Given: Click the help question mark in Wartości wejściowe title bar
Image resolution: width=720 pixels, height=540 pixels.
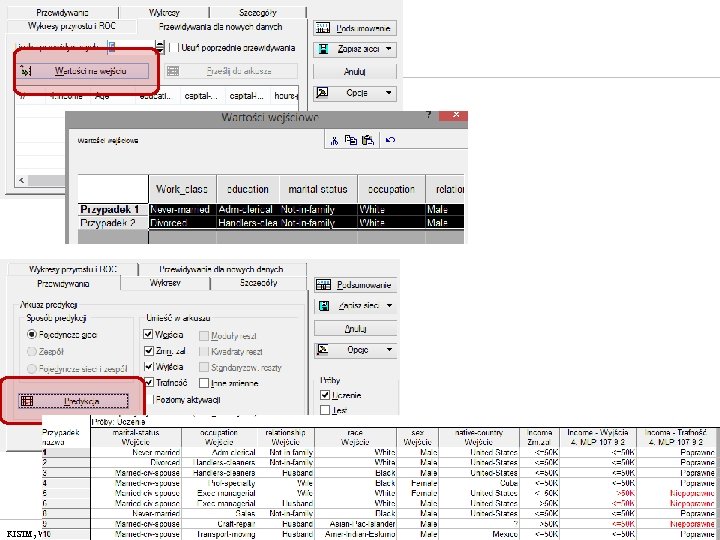Looking at the screenshot, I should [x=428, y=115].
